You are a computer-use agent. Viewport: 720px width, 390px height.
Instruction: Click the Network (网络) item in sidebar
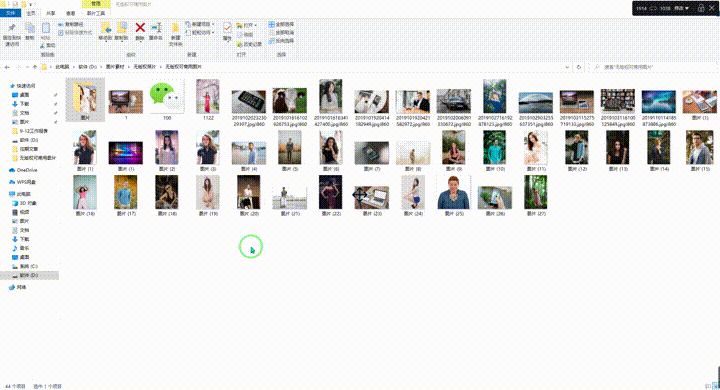pos(18,287)
